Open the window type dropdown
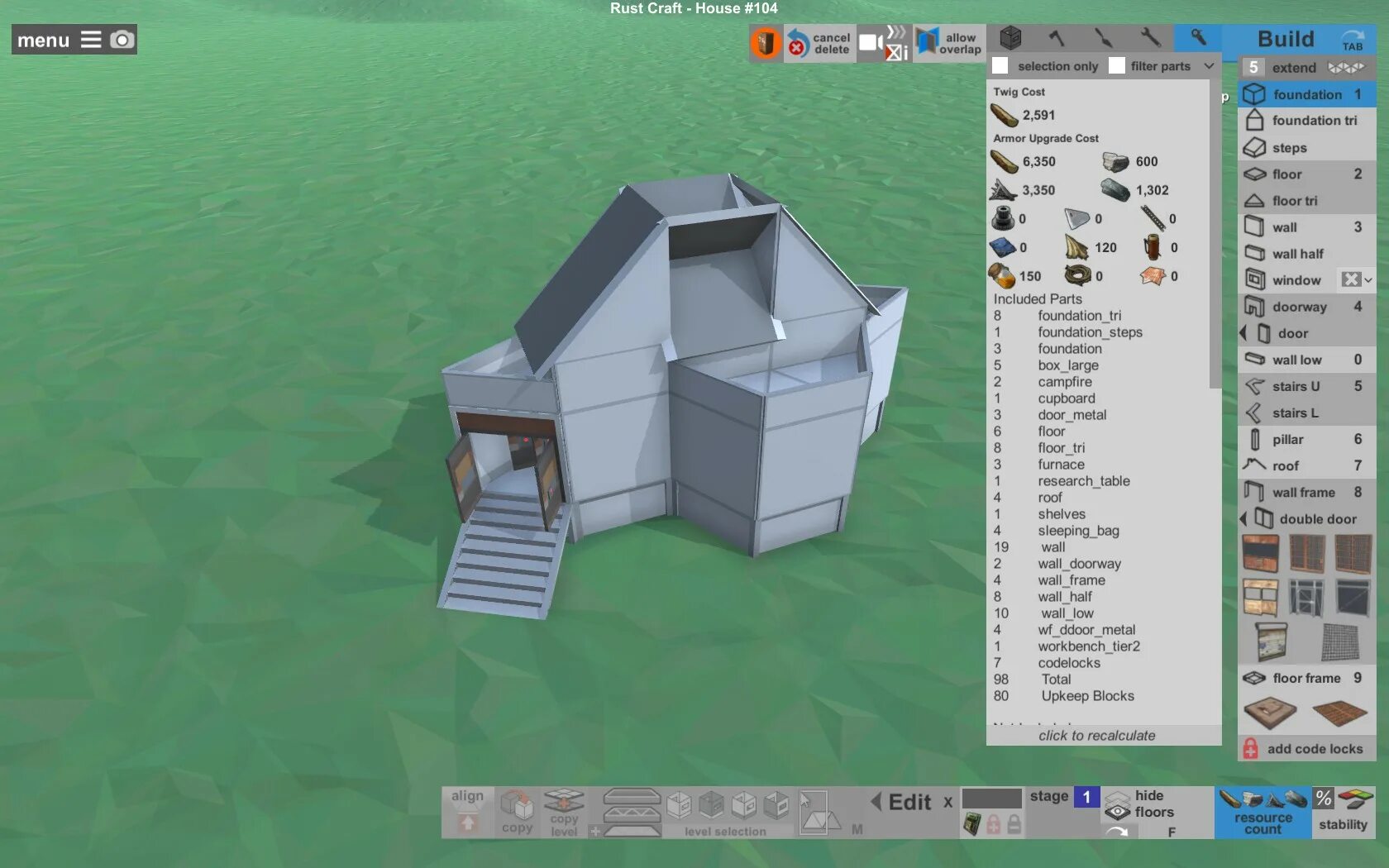Image resolution: width=1389 pixels, height=868 pixels. 1357,279
